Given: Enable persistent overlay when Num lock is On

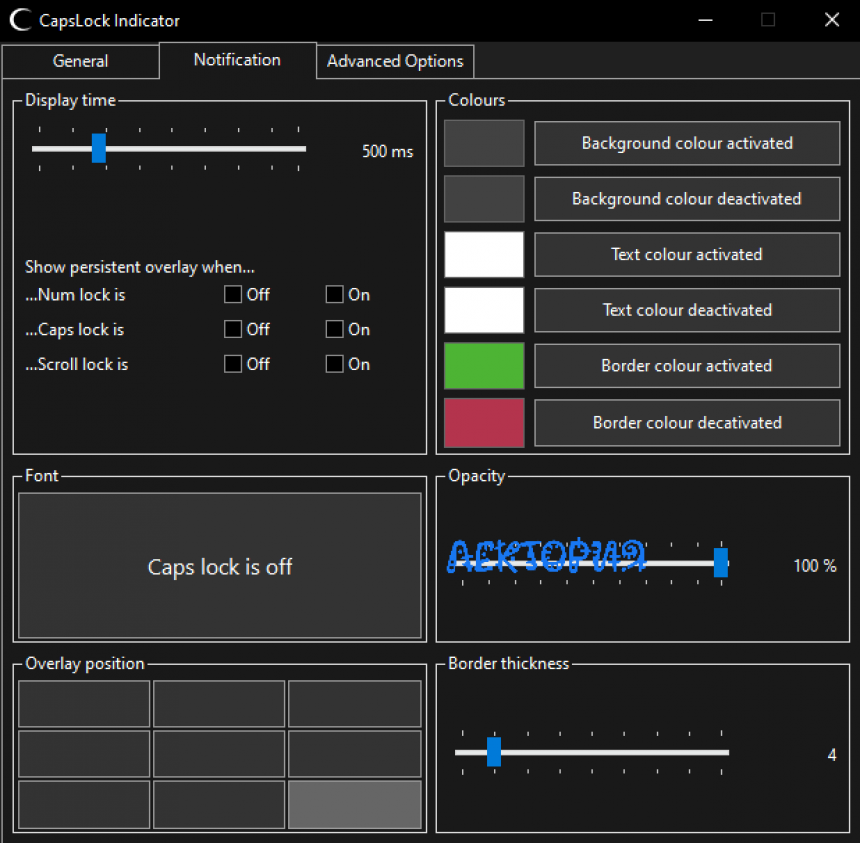Looking at the screenshot, I should coord(334,294).
